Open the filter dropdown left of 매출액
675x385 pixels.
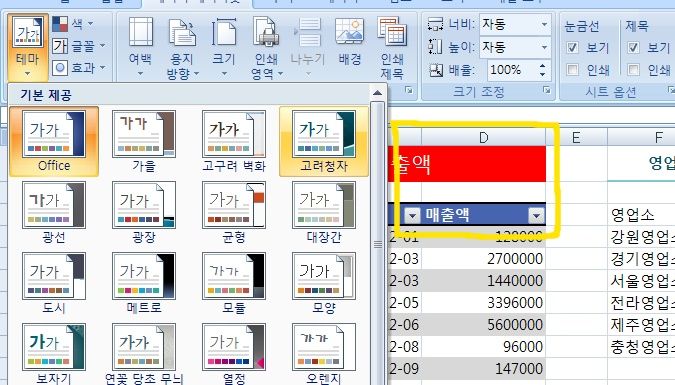(412, 215)
